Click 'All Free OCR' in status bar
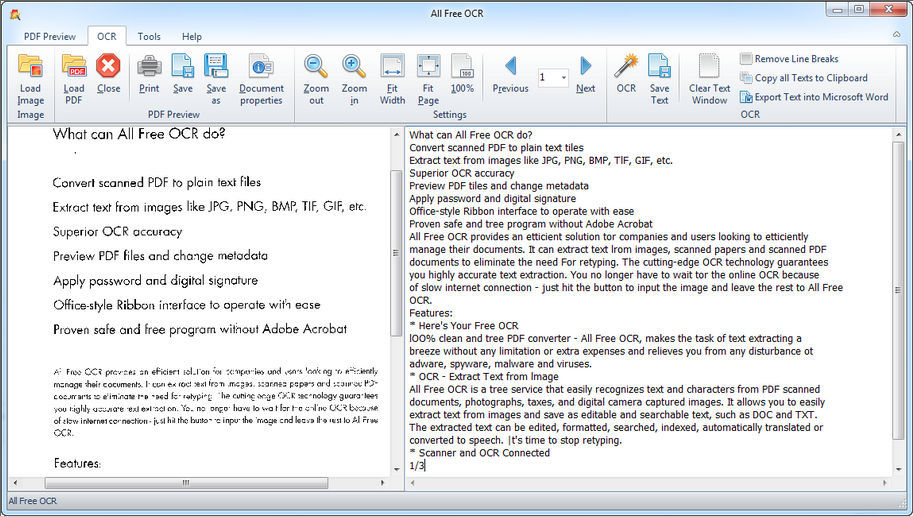913x517 pixels. tap(33, 501)
